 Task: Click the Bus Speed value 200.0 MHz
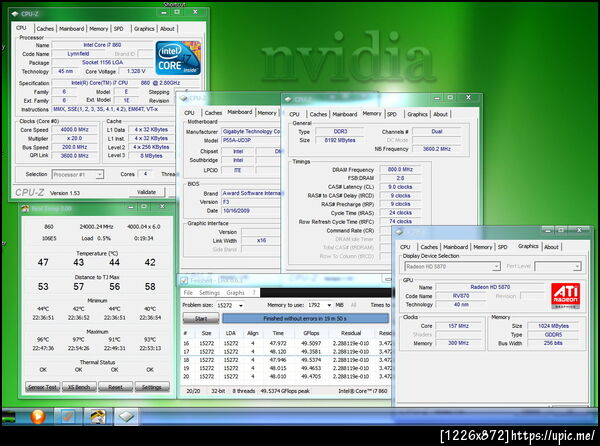point(75,147)
